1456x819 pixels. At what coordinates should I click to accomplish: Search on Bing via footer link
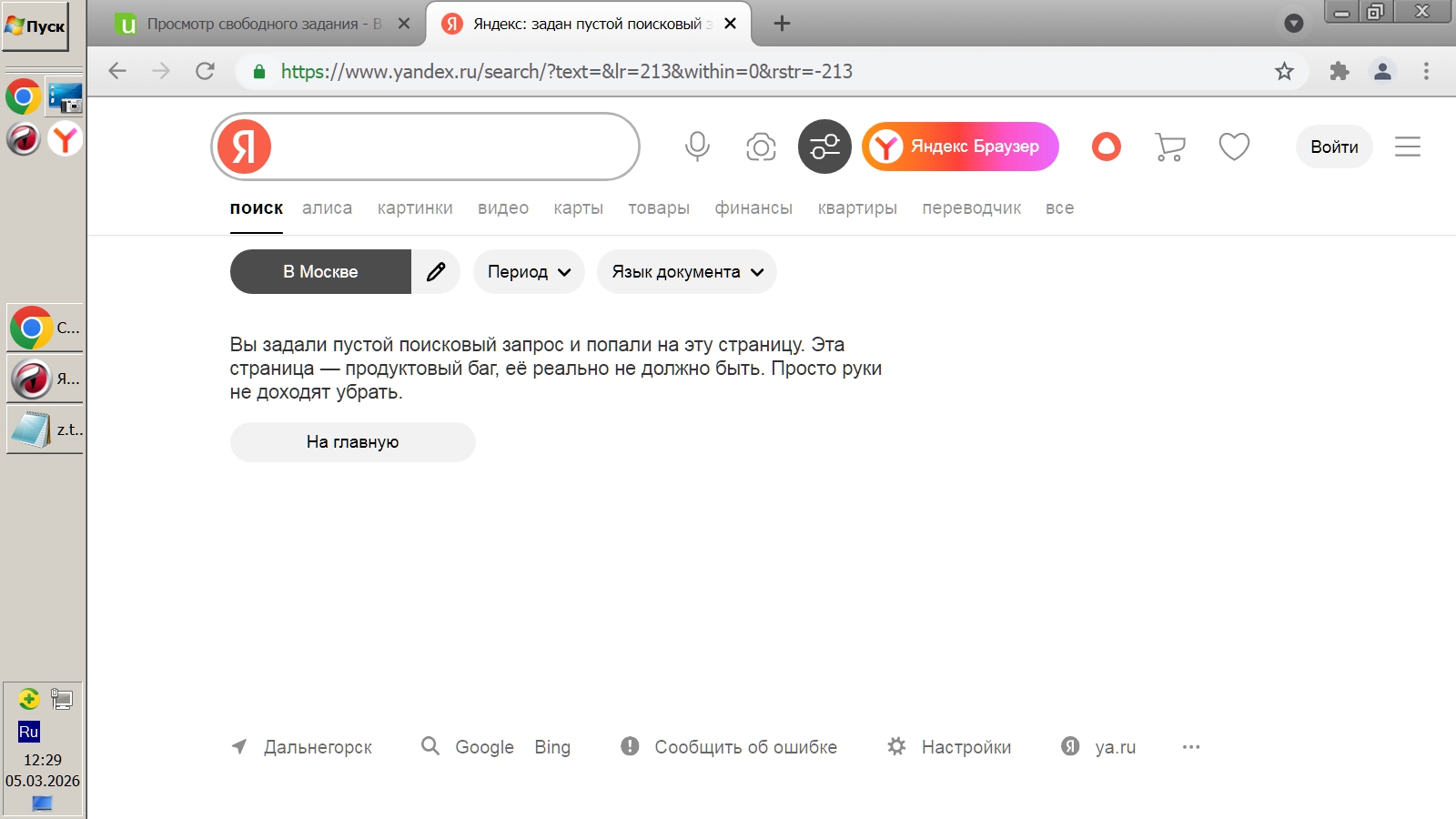[552, 747]
